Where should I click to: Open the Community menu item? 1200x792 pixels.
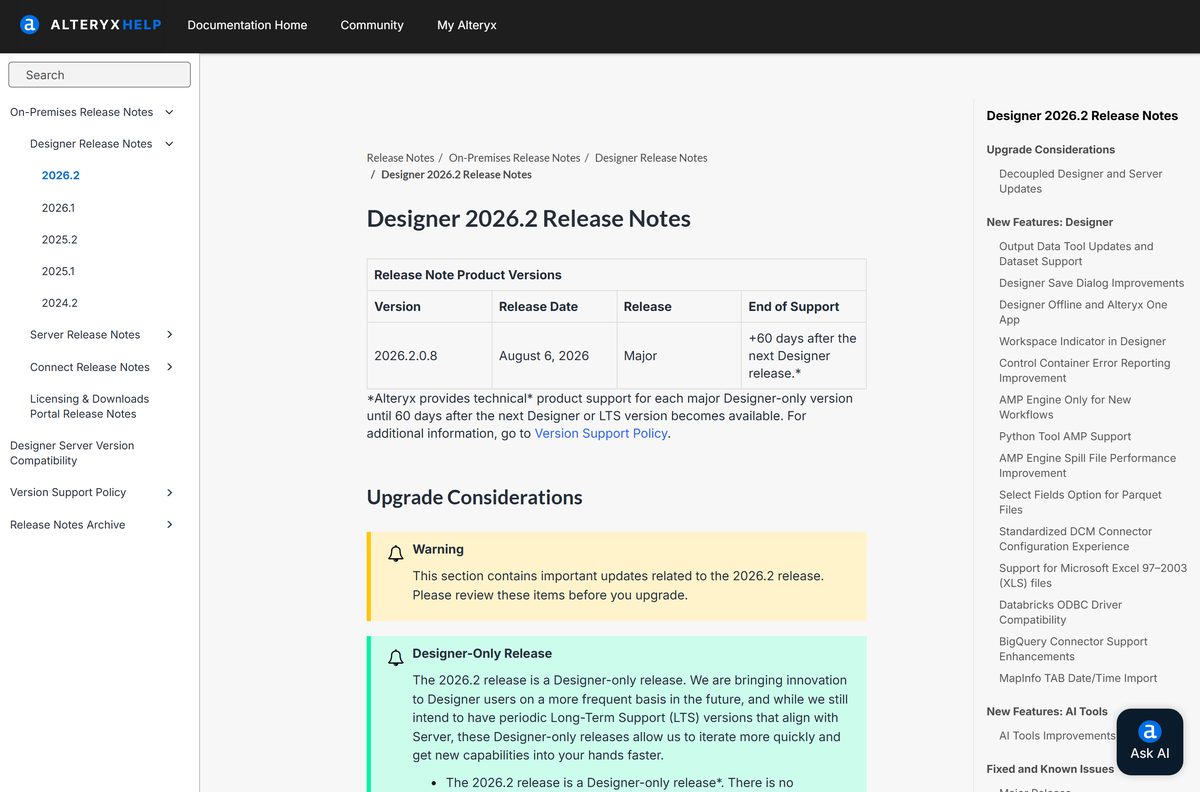(x=372, y=25)
